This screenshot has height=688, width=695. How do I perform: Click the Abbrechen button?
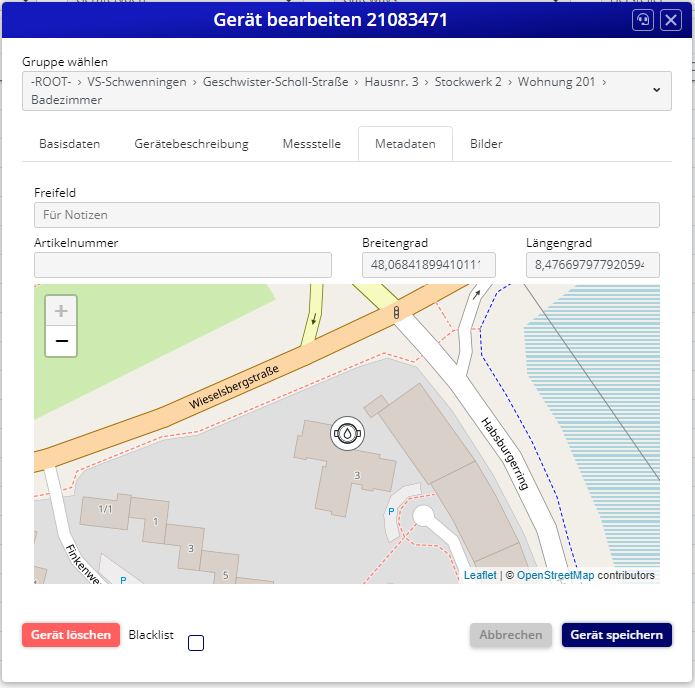pos(510,635)
